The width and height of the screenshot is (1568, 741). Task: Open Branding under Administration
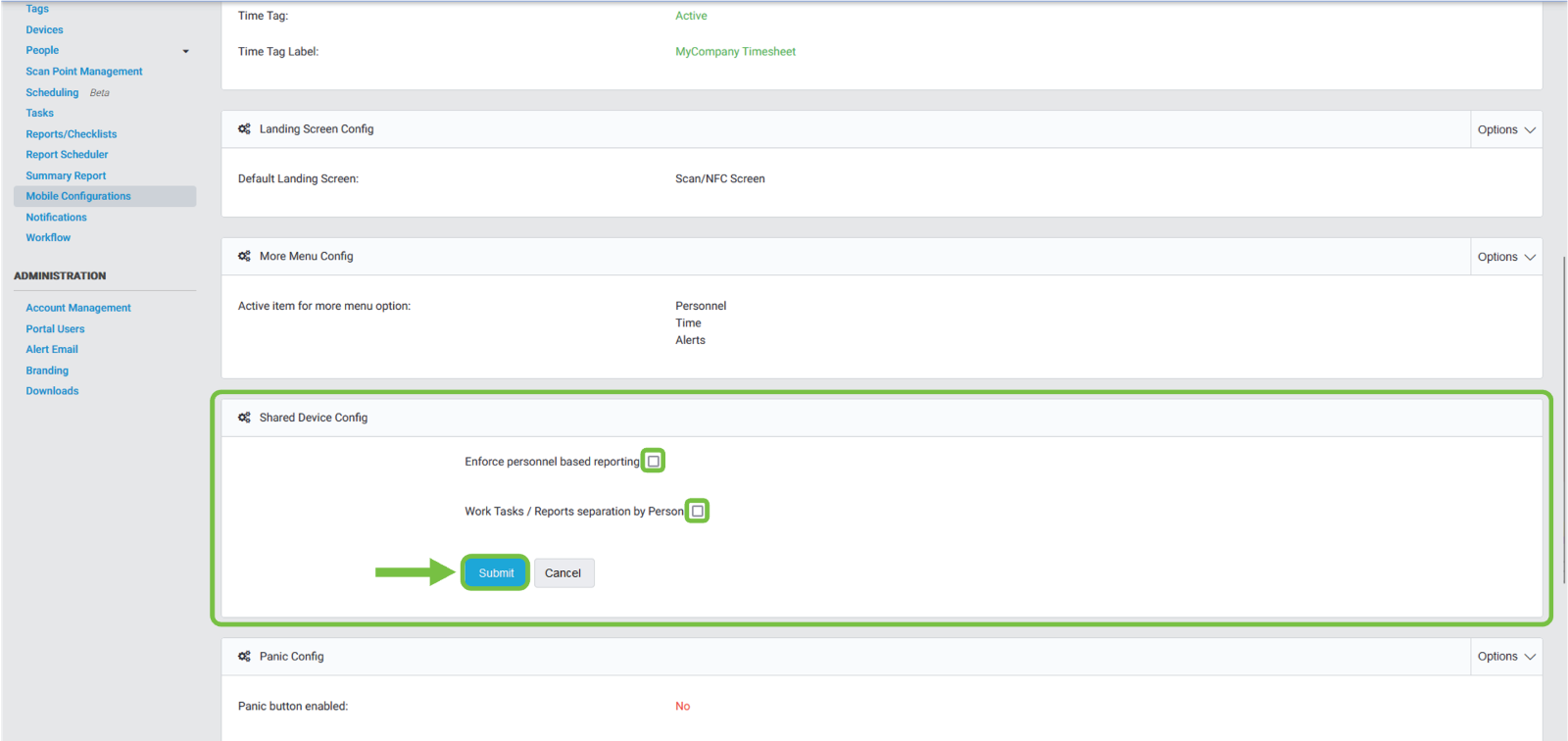pos(47,370)
